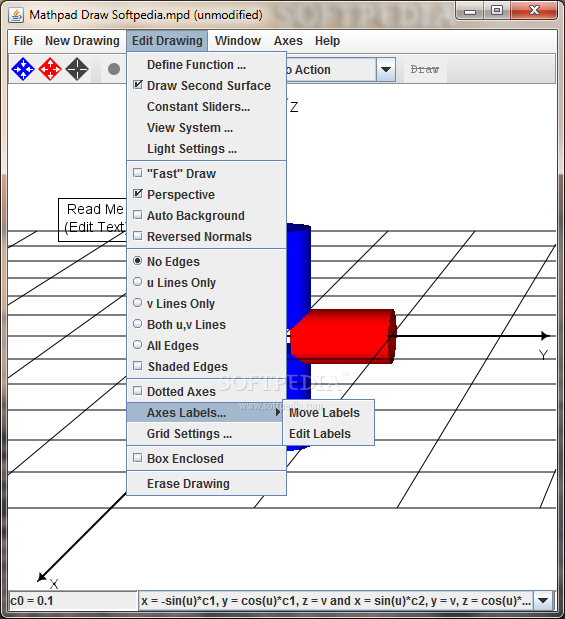Image resolution: width=565 pixels, height=619 pixels.
Task: Open Light Settings
Action: click(x=206, y=148)
